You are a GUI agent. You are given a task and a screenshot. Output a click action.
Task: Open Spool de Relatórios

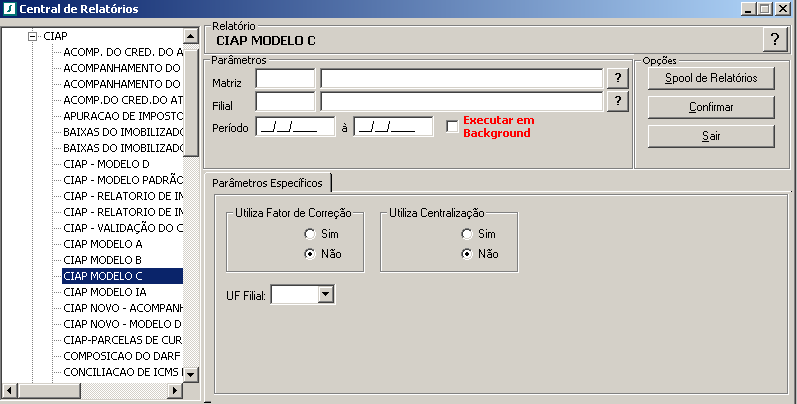(x=711, y=78)
